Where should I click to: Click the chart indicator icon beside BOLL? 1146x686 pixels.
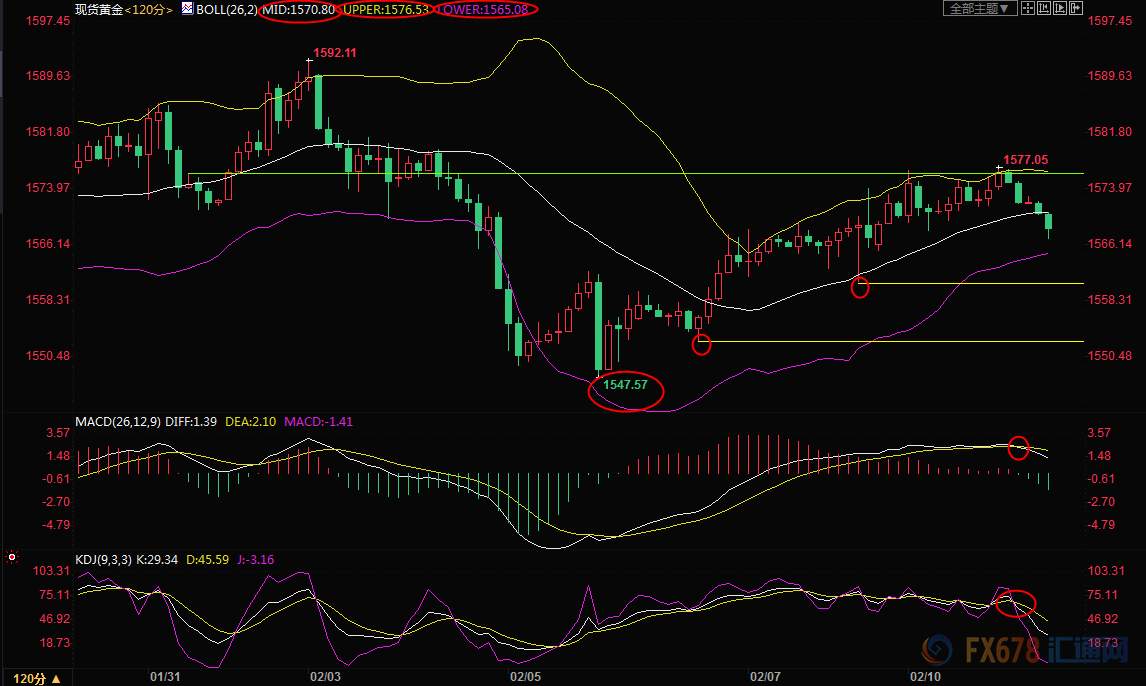(187, 9)
